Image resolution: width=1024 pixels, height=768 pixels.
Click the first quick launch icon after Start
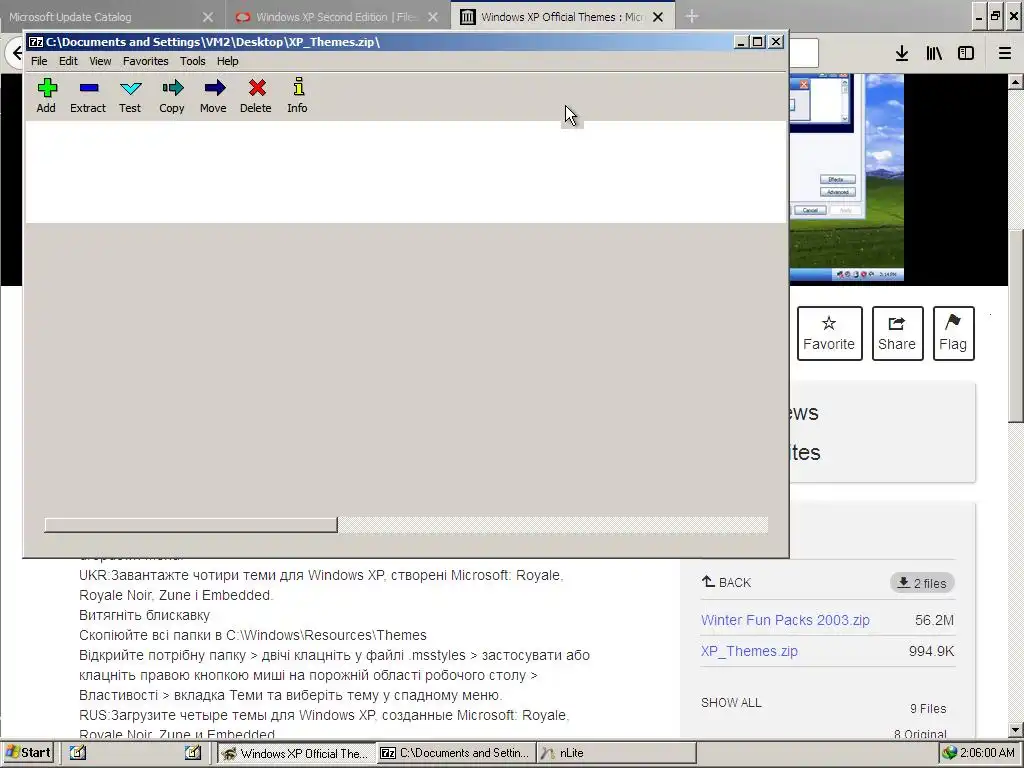tap(78, 752)
